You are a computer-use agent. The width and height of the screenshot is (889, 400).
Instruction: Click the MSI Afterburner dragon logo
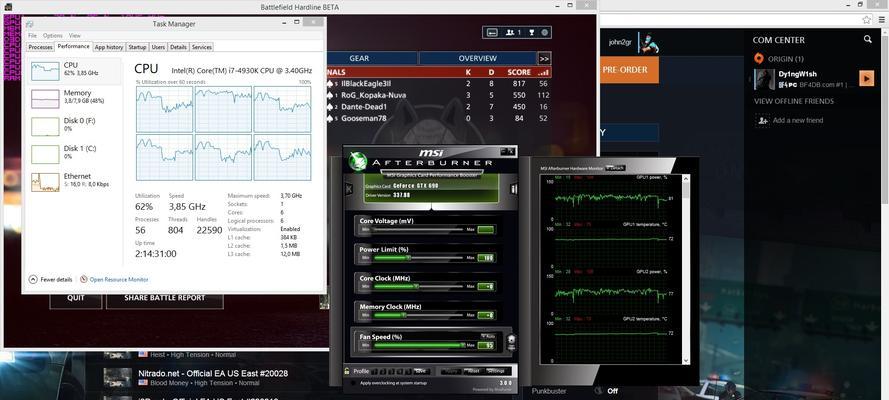pos(358,160)
